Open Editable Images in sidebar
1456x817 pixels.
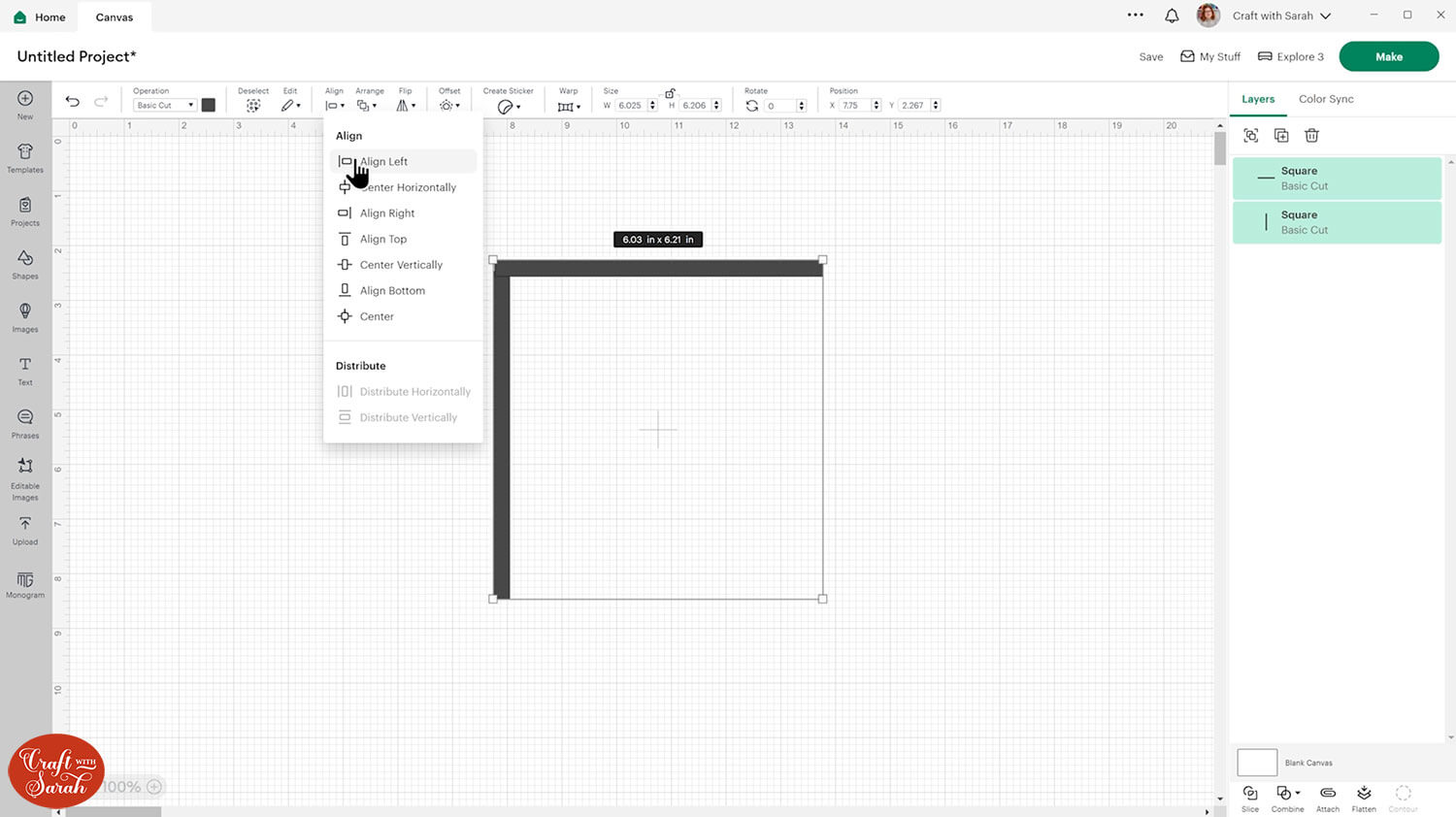[x=25, y=479]
